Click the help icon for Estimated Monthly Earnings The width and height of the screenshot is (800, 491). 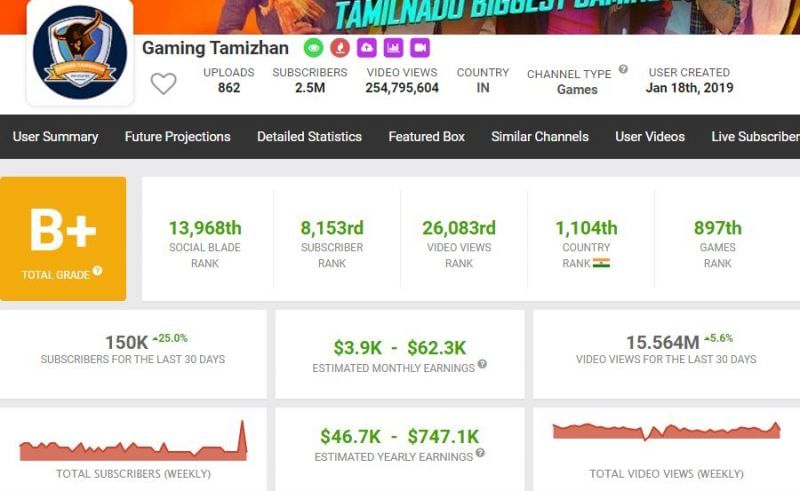point(482,365)
